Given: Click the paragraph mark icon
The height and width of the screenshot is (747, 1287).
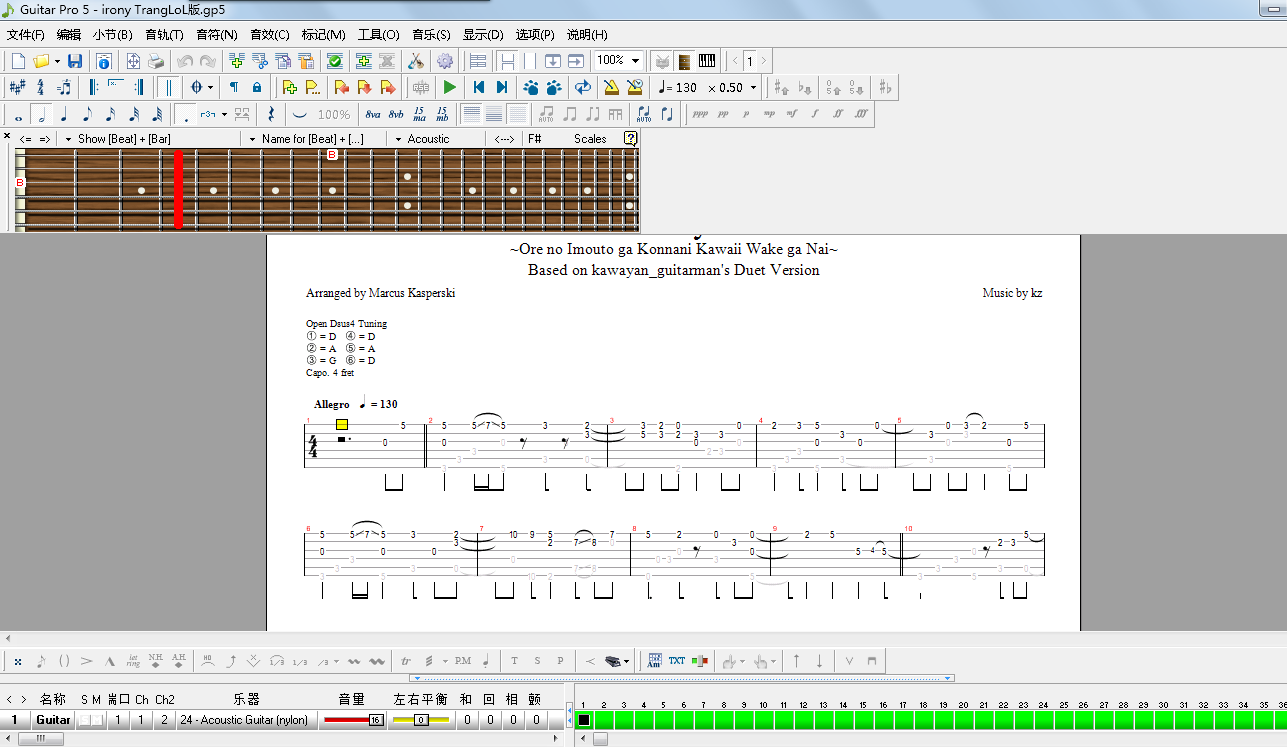Looking at the screenshot, I should coord(234,88).
